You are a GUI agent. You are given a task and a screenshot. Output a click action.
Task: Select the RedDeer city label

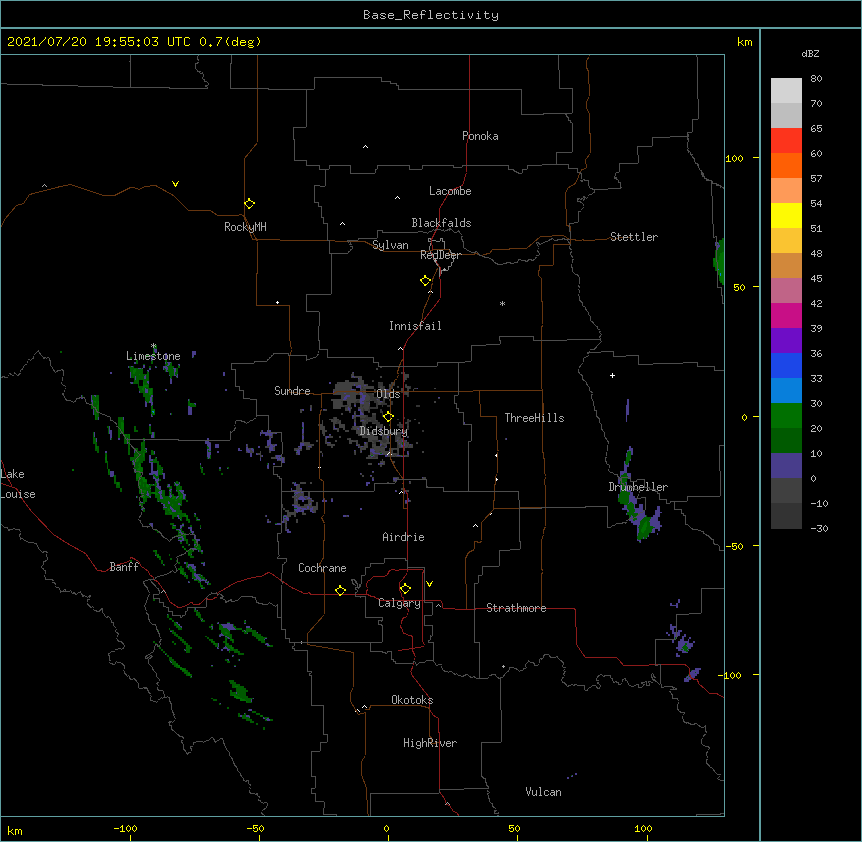[440, 255]
